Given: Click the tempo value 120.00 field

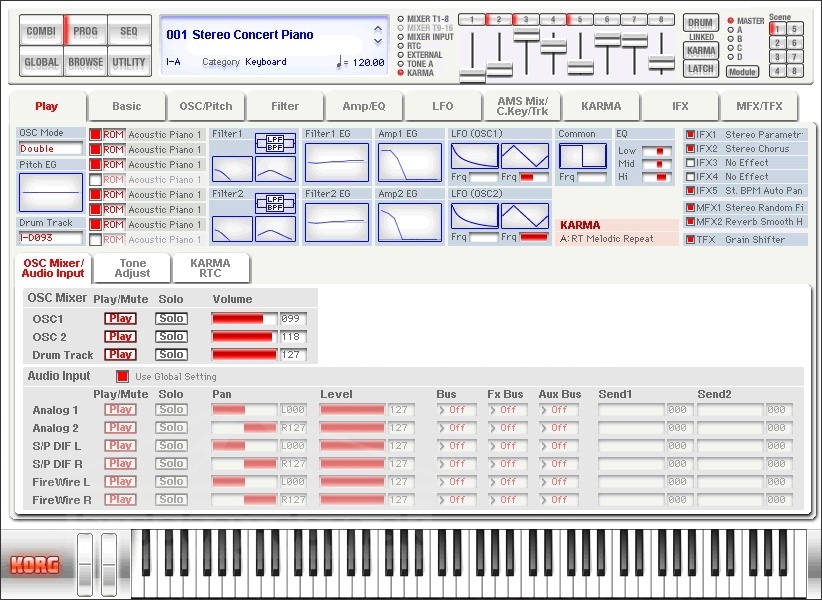Looking at the screenshot, I should [367, 63].
